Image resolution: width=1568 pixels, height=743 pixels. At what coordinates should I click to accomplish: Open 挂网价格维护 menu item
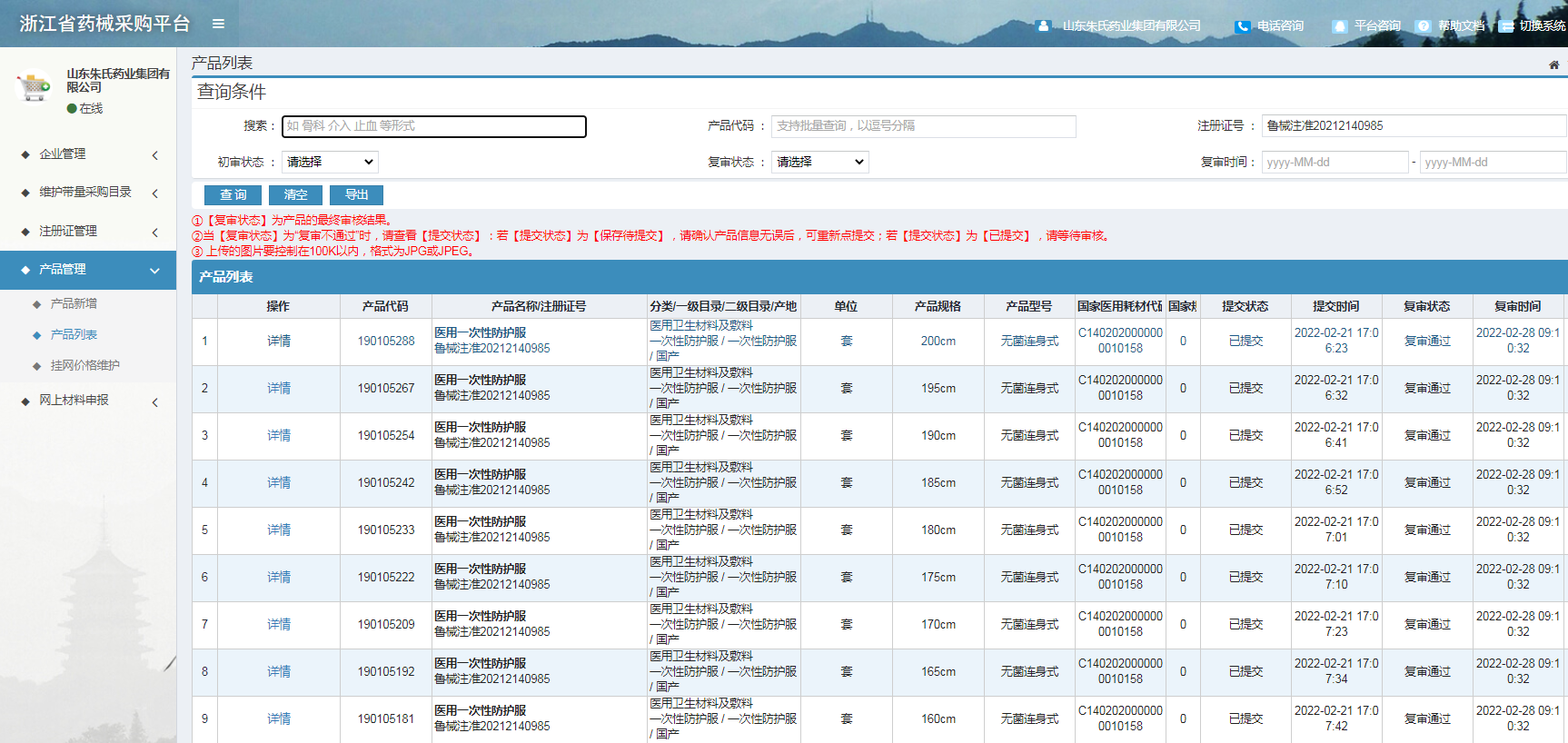tap(84, 366)
